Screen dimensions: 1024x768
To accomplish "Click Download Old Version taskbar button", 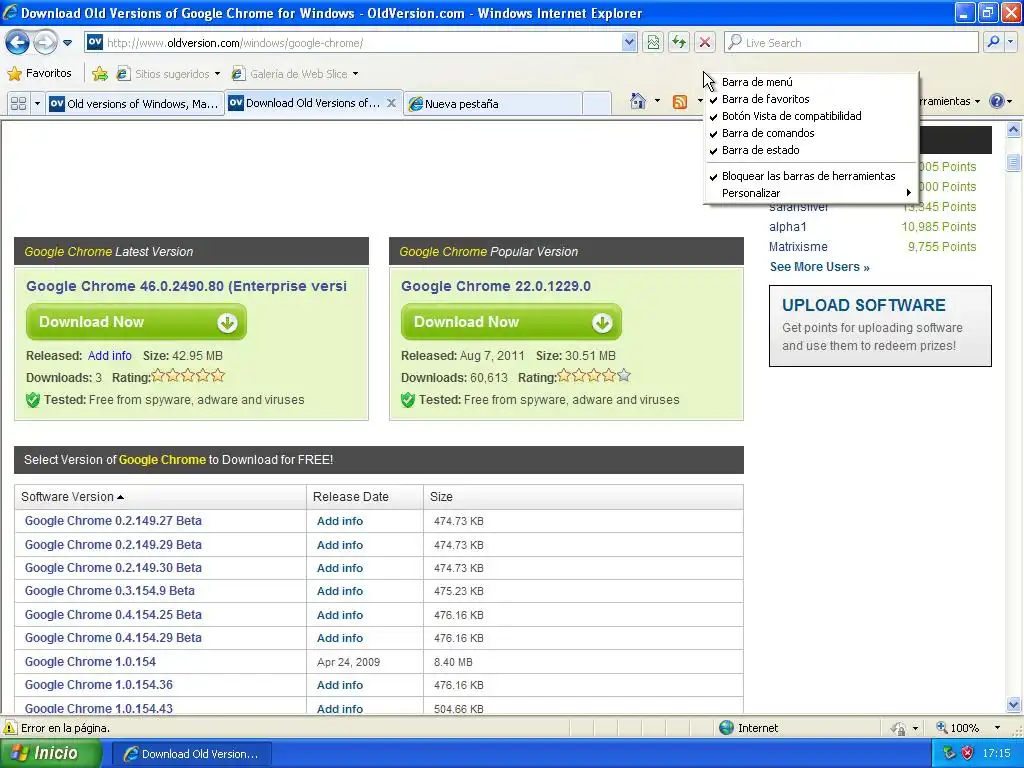I will tap(192, 754).
